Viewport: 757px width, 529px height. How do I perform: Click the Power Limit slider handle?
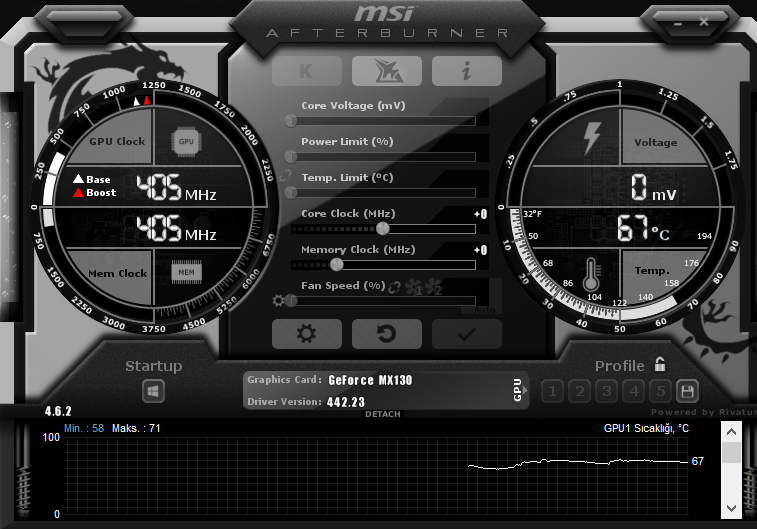291,156
